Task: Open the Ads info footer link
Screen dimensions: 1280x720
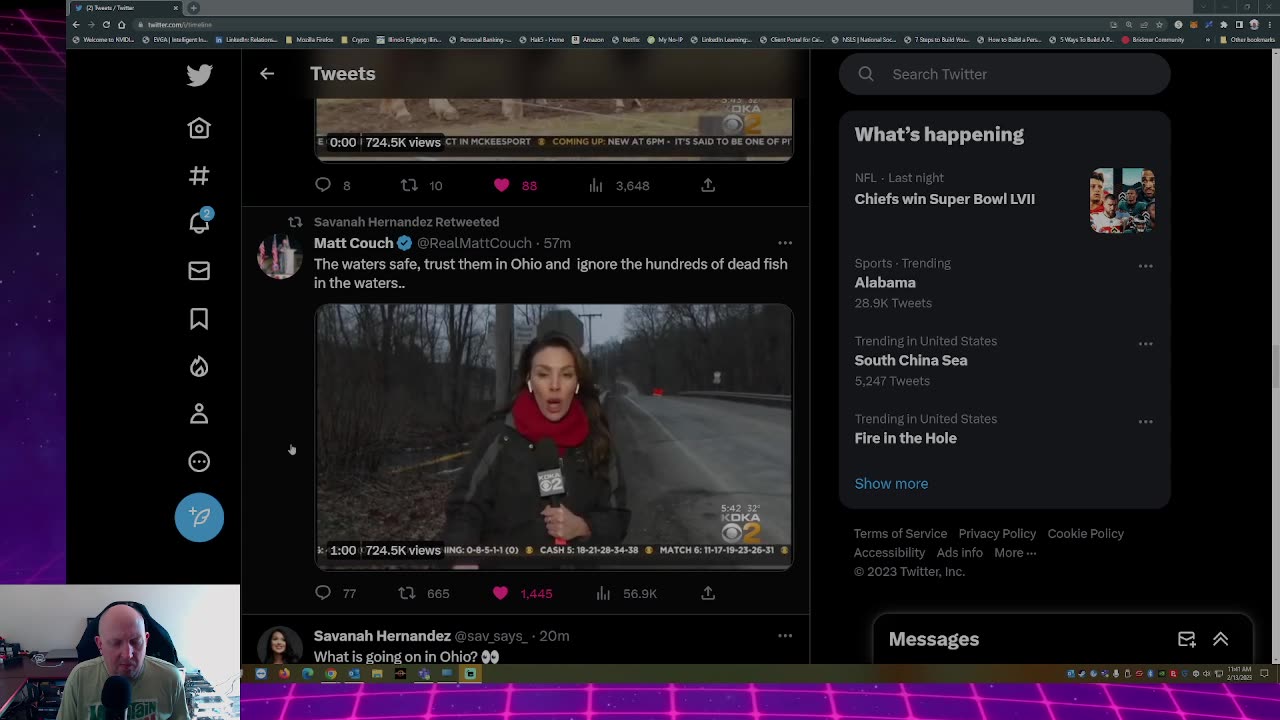Action: [959, 553]
